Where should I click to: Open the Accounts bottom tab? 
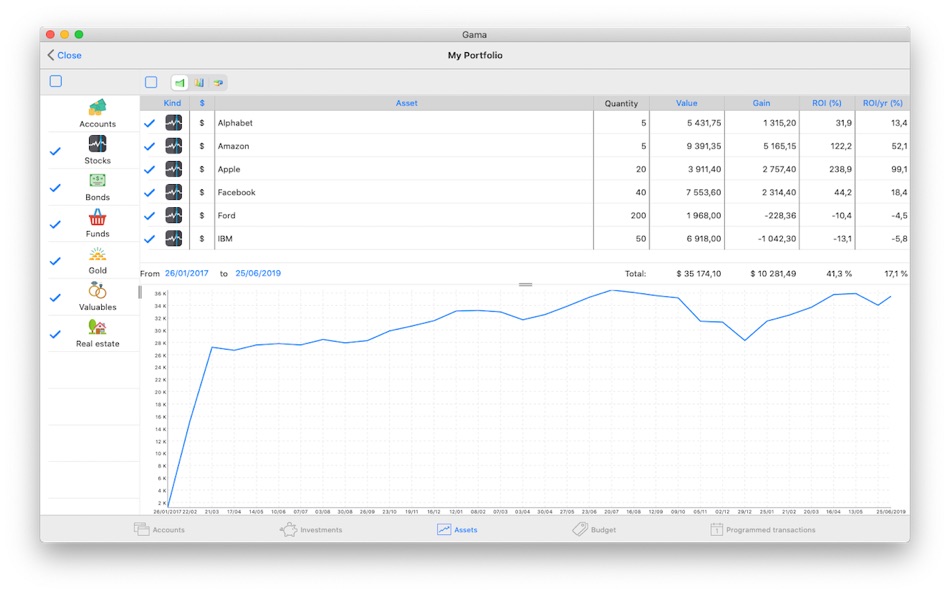pos(159,529)
